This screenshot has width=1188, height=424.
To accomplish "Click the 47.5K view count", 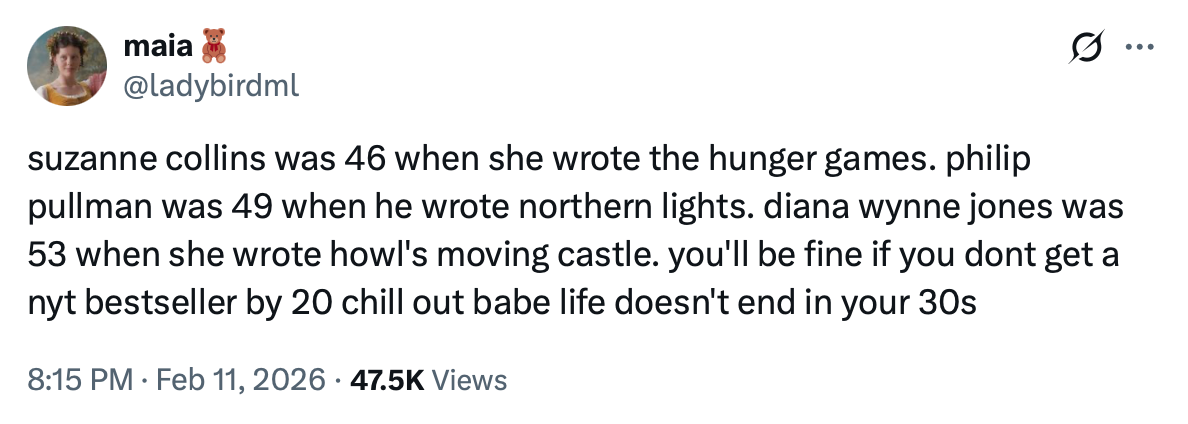I will (x=389, y=380).
